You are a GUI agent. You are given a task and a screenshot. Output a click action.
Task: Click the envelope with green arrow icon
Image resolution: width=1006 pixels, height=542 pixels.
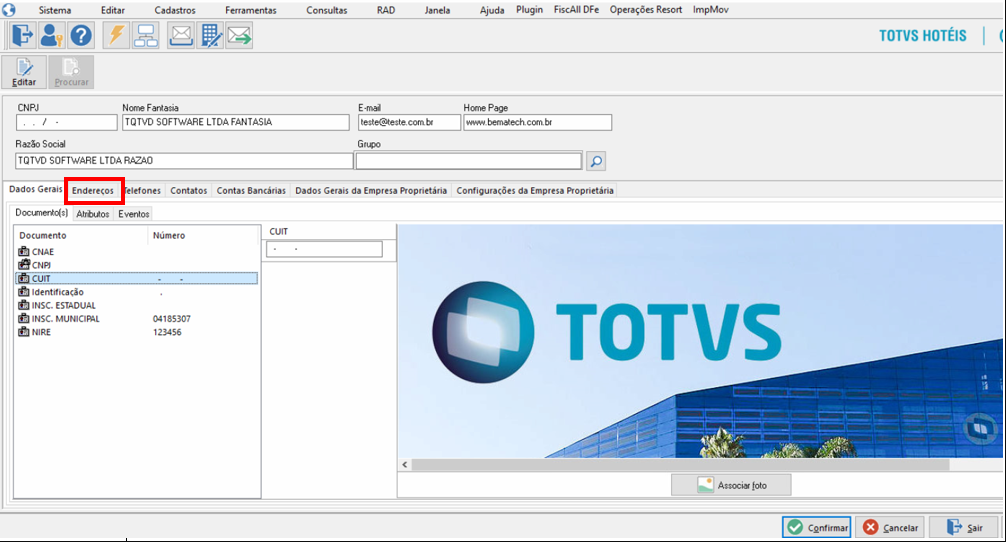(239, 35)
